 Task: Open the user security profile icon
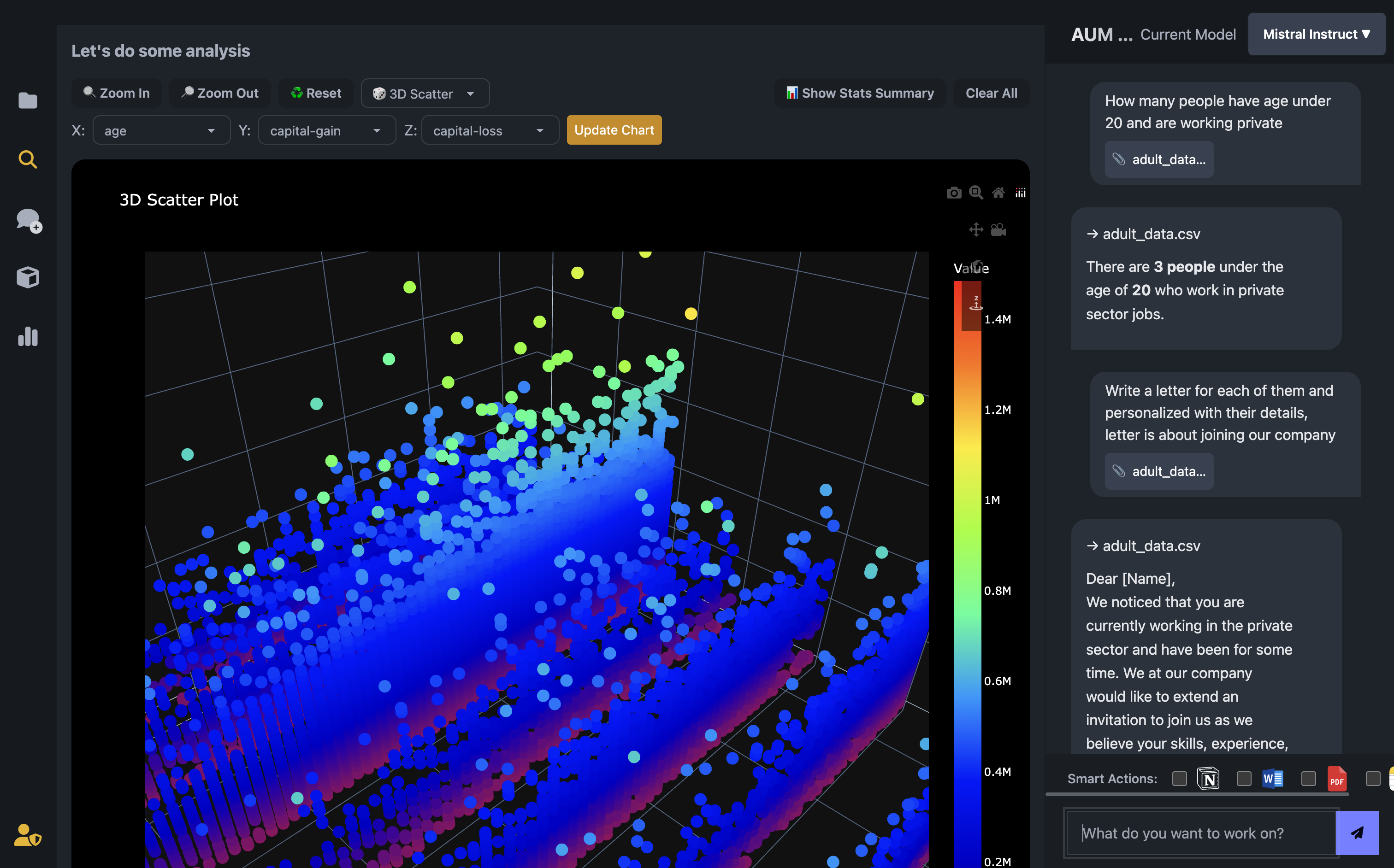click(28, 835)
